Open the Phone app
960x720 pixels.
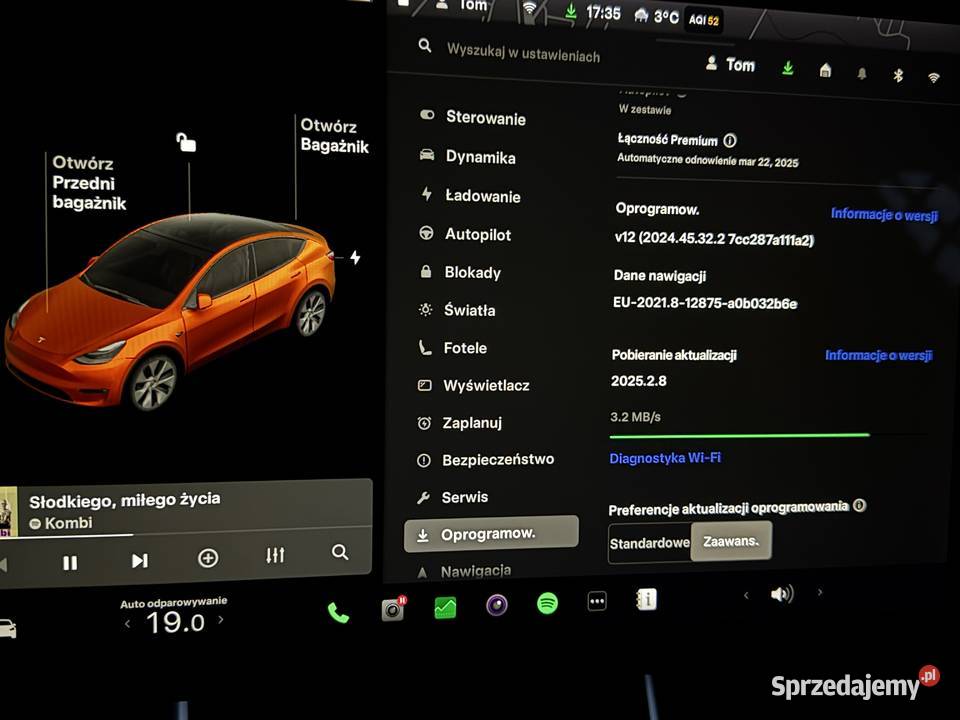[338, 612]
